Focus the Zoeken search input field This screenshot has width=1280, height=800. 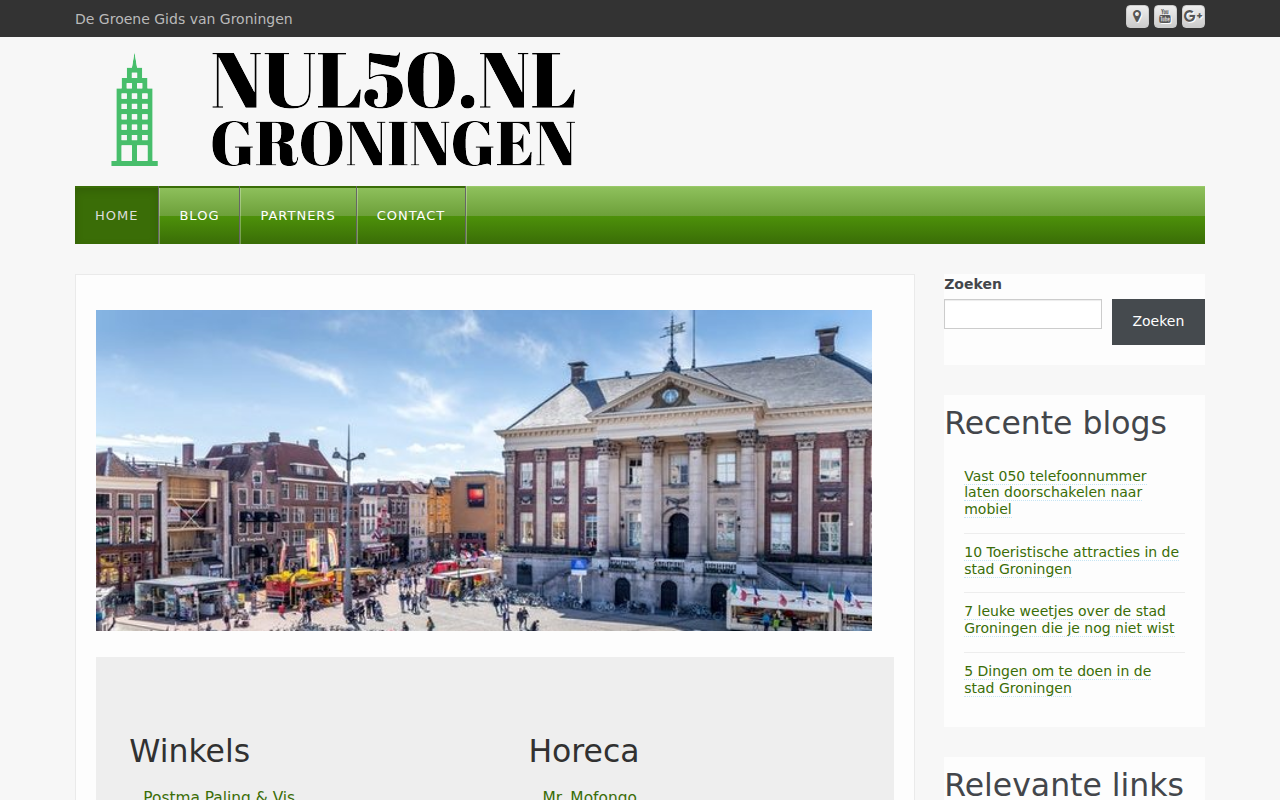1023,314
